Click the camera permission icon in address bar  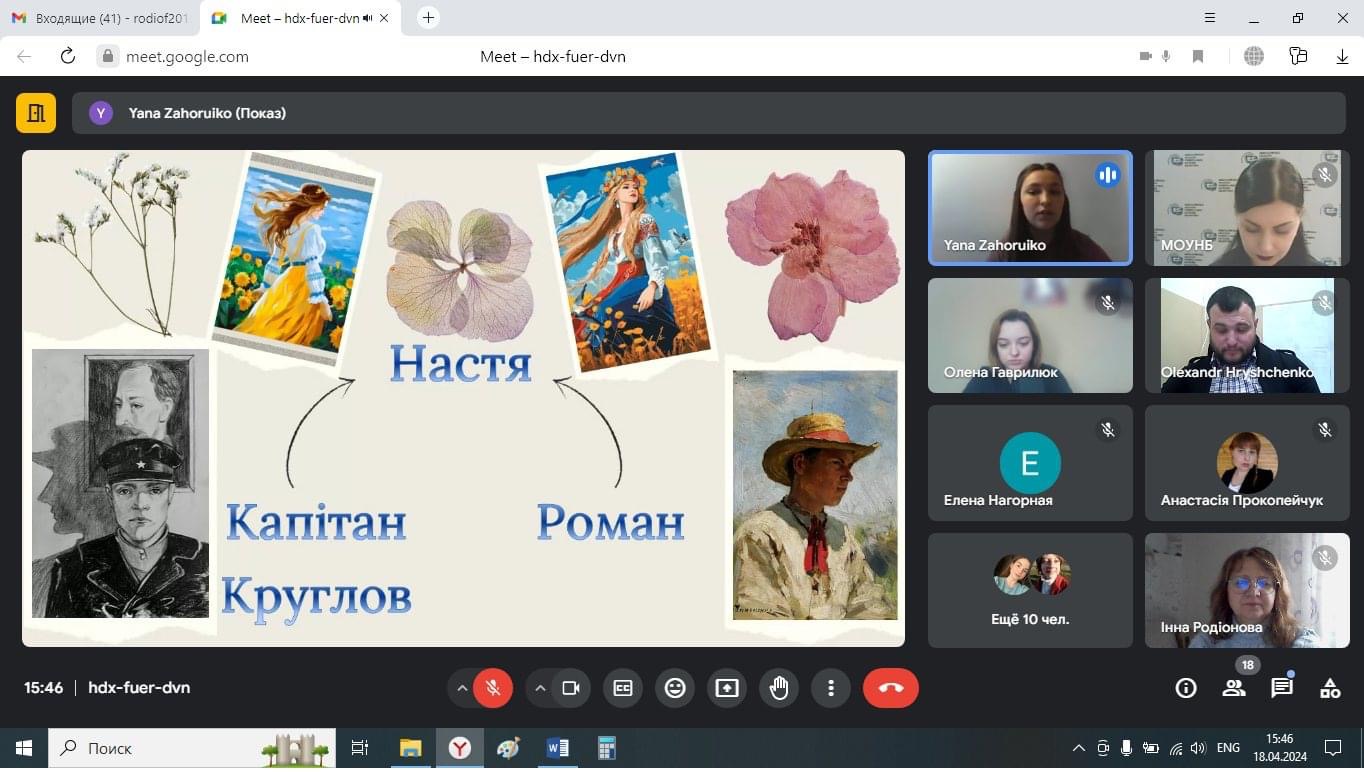click(x=1146, y=56)
